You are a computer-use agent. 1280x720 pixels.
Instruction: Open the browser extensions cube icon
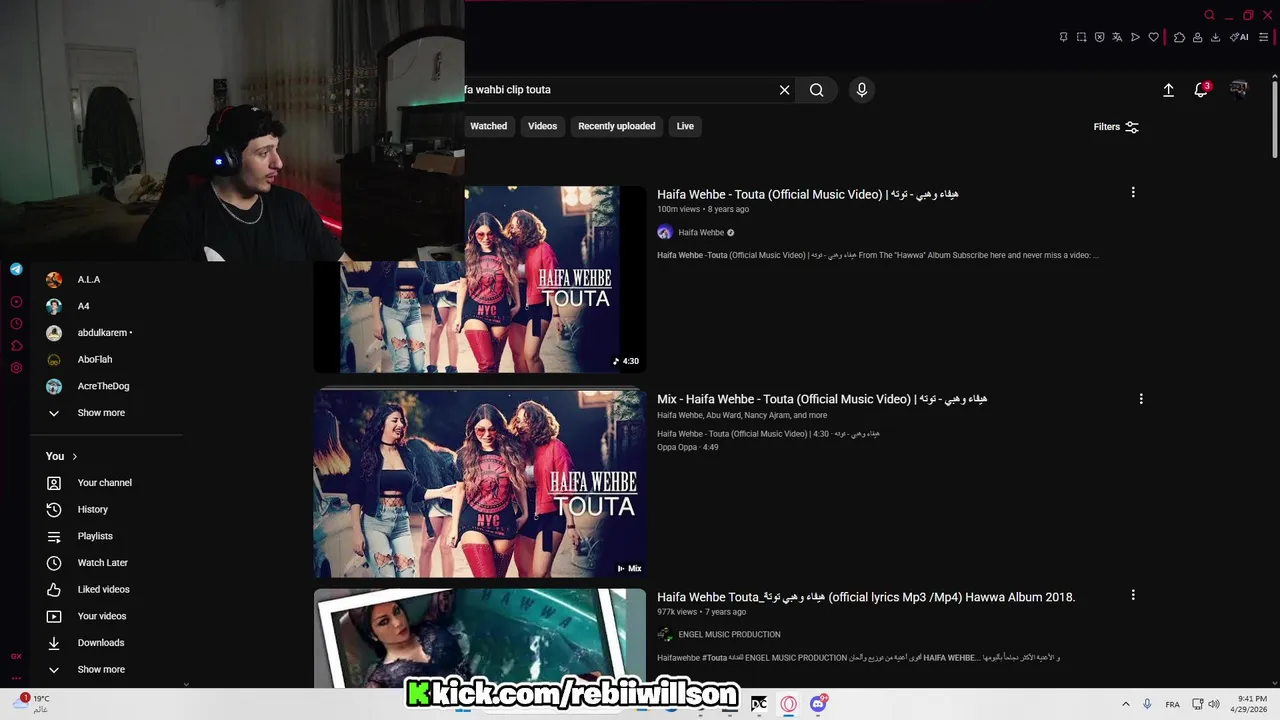pos(1179,37)
